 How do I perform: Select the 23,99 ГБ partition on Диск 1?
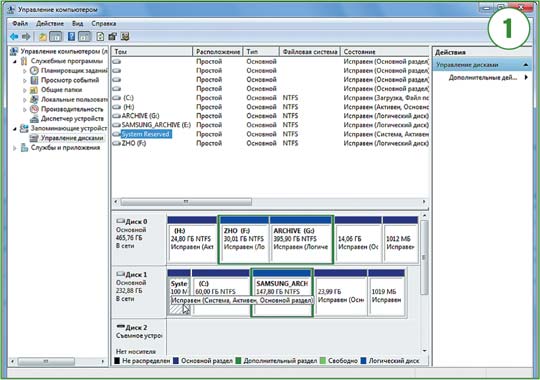(341, 292)
